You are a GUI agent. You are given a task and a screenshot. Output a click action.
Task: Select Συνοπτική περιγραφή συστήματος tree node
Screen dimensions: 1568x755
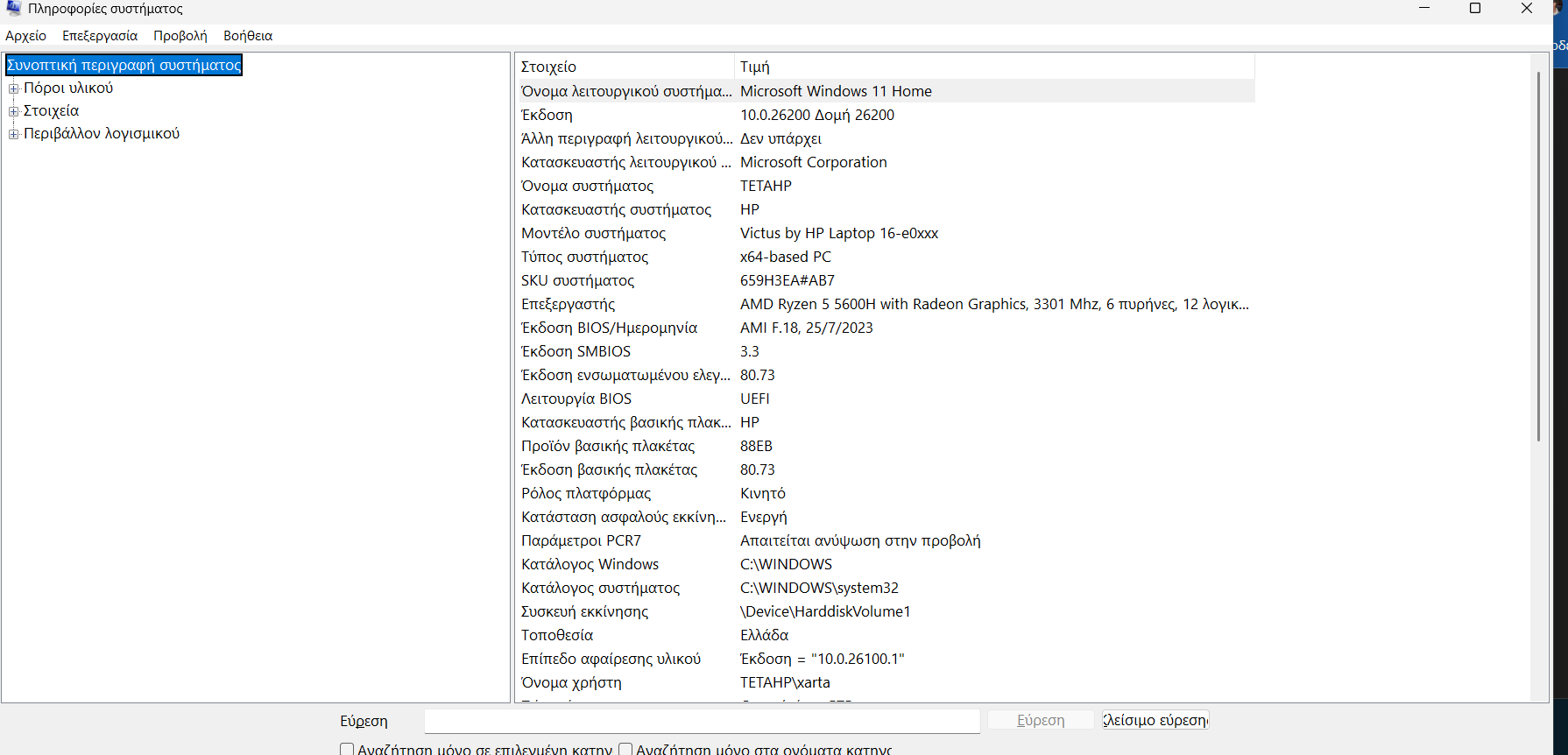124,65
